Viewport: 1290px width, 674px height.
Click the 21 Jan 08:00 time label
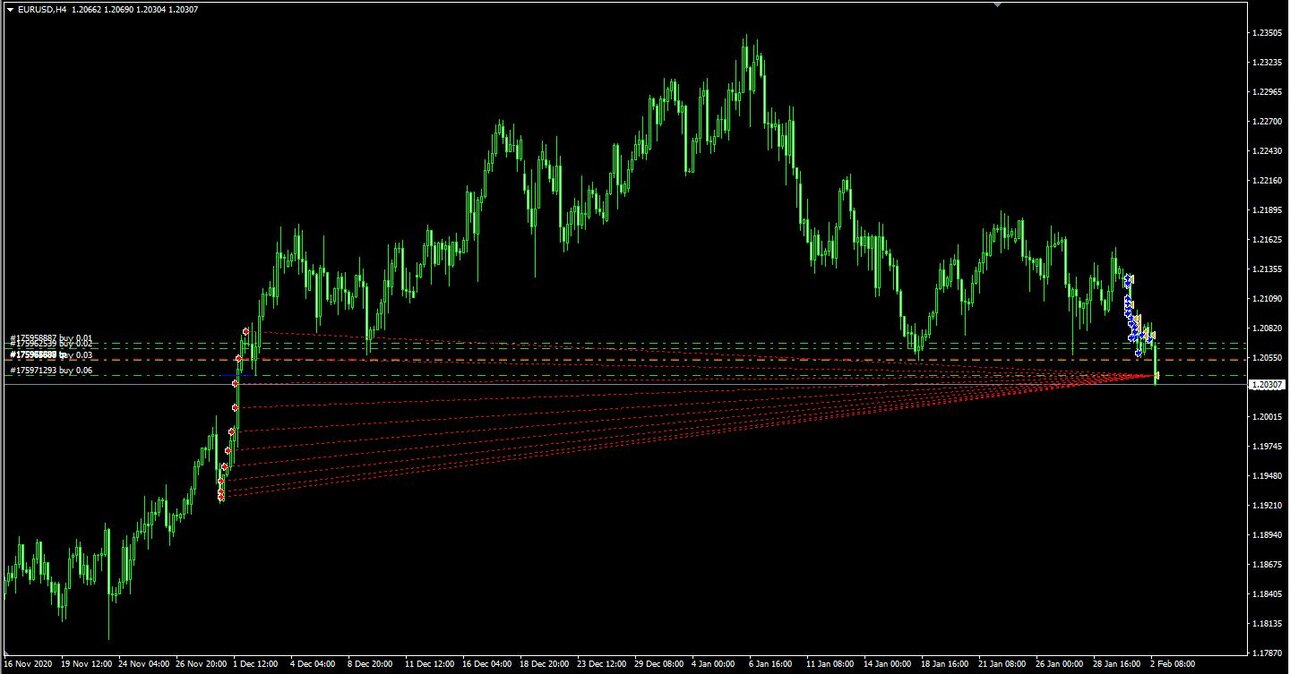pos(1000,663)
